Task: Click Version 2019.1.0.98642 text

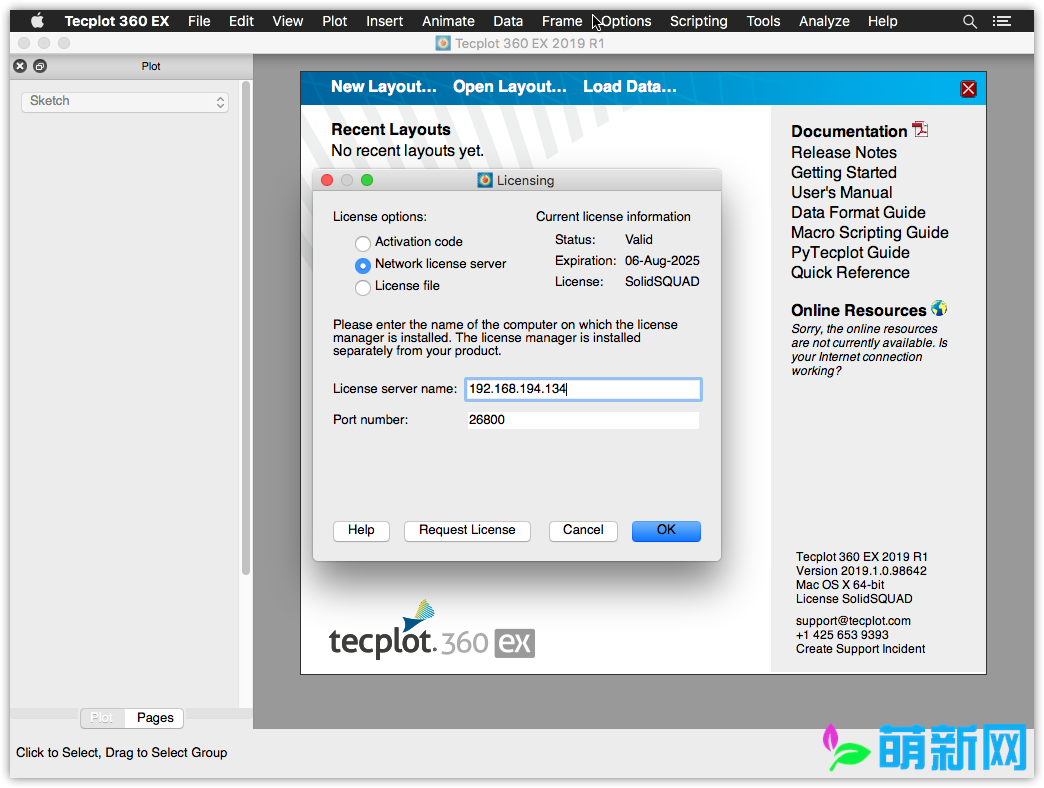Action: click(861, 571)
